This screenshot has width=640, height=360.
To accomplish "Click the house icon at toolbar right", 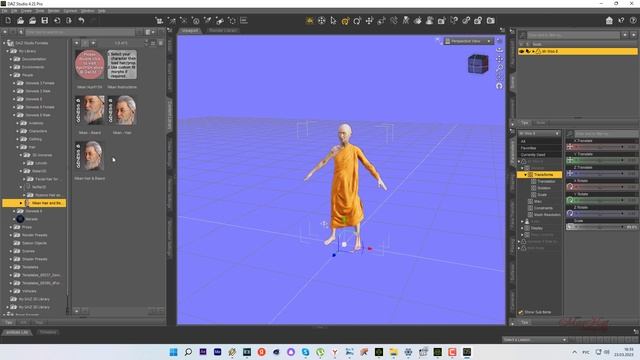I will [609, 20].
